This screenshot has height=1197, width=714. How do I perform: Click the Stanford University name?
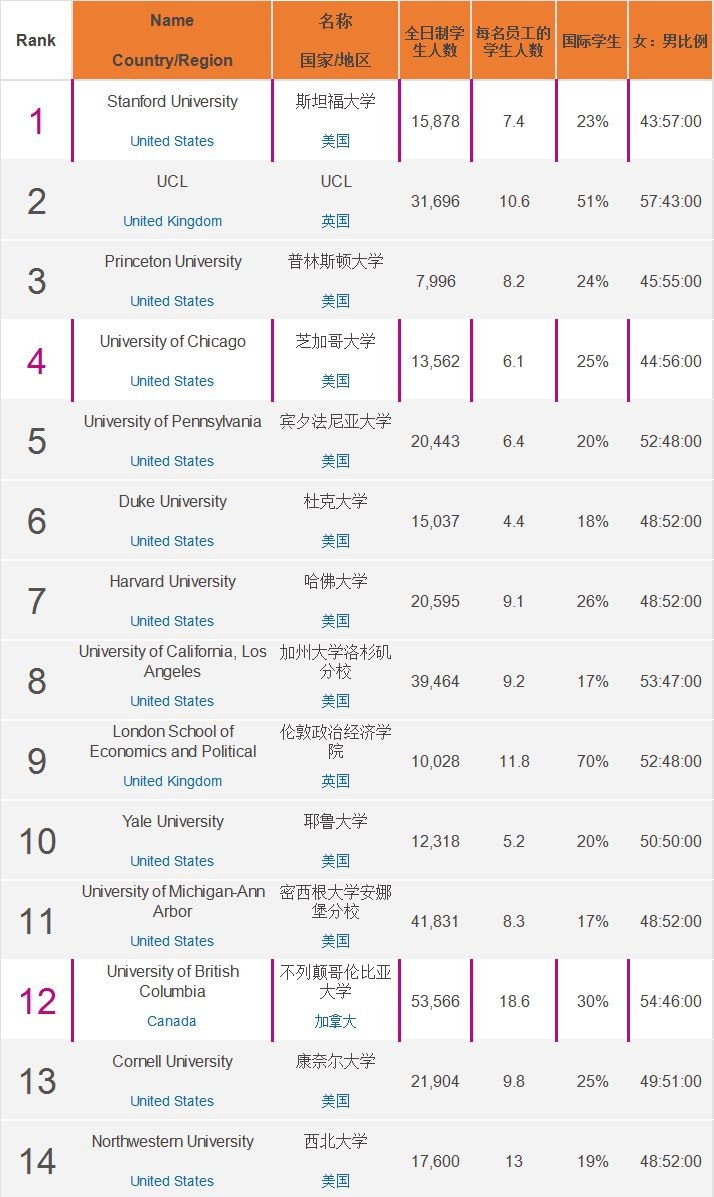tap(172, 102)
